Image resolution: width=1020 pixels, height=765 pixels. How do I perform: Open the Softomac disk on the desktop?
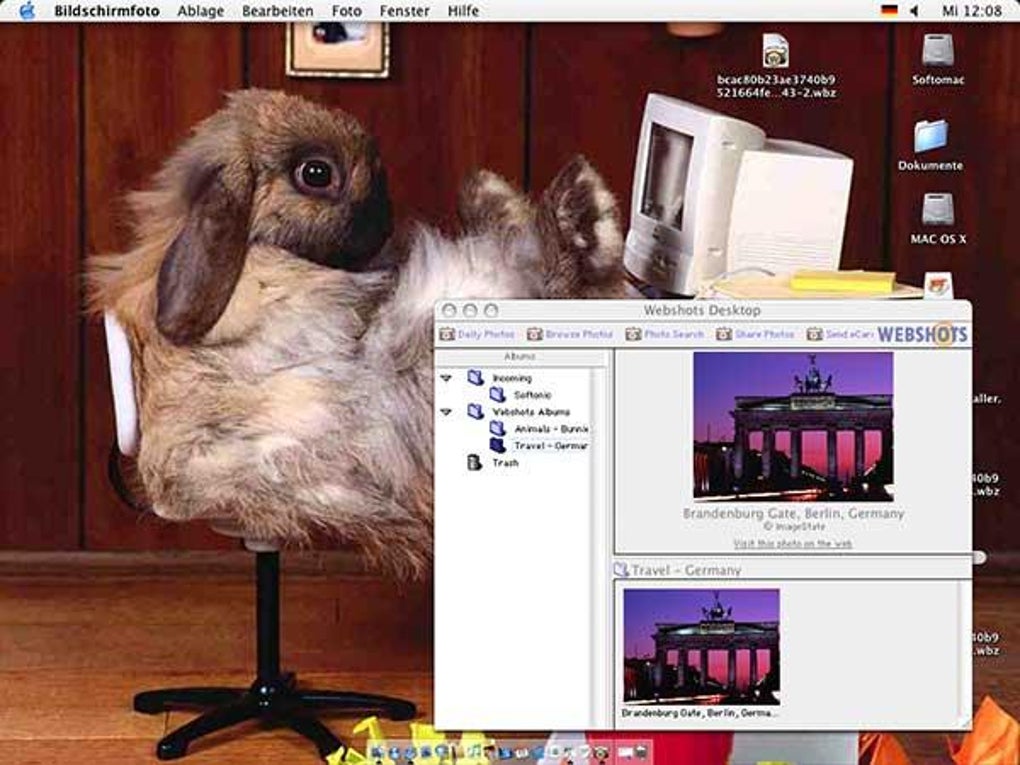tap(936, 48)
